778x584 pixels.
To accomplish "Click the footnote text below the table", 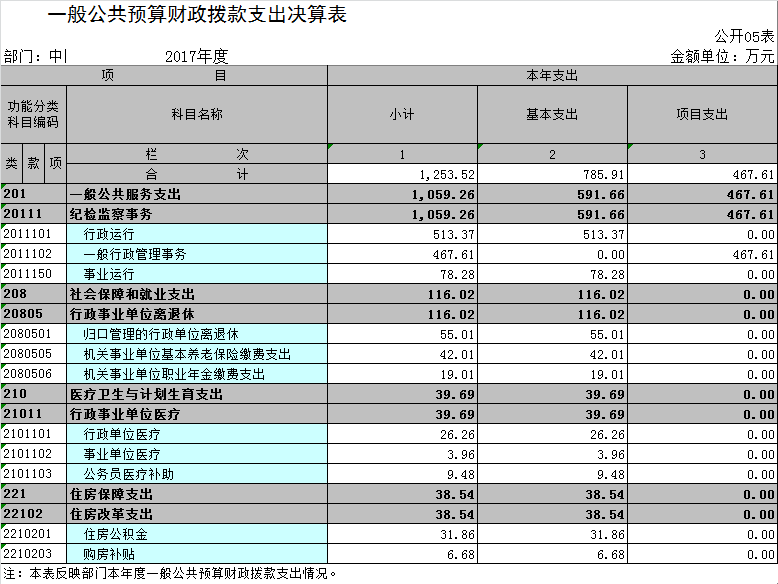I will [170, 574].
